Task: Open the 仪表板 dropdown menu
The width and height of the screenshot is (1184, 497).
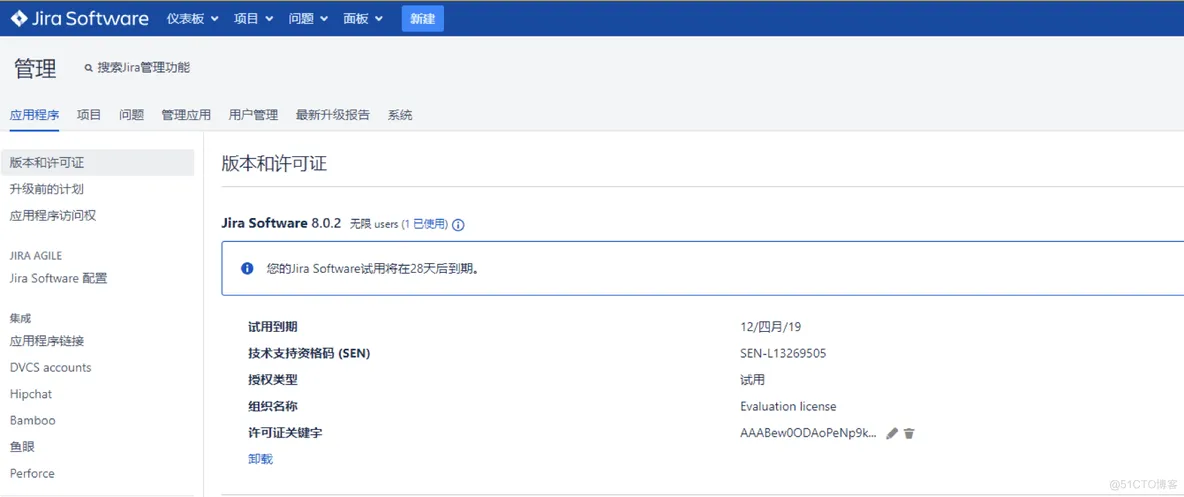Action: pos(193,19)
